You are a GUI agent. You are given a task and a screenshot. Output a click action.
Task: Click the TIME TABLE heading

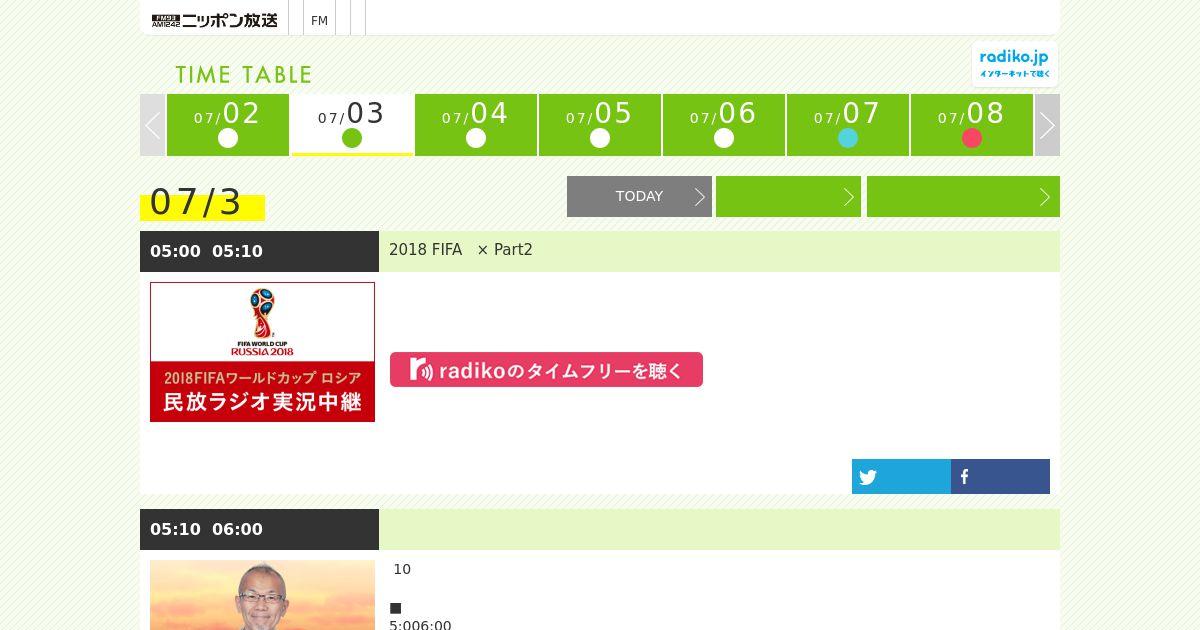pos(244,75)
